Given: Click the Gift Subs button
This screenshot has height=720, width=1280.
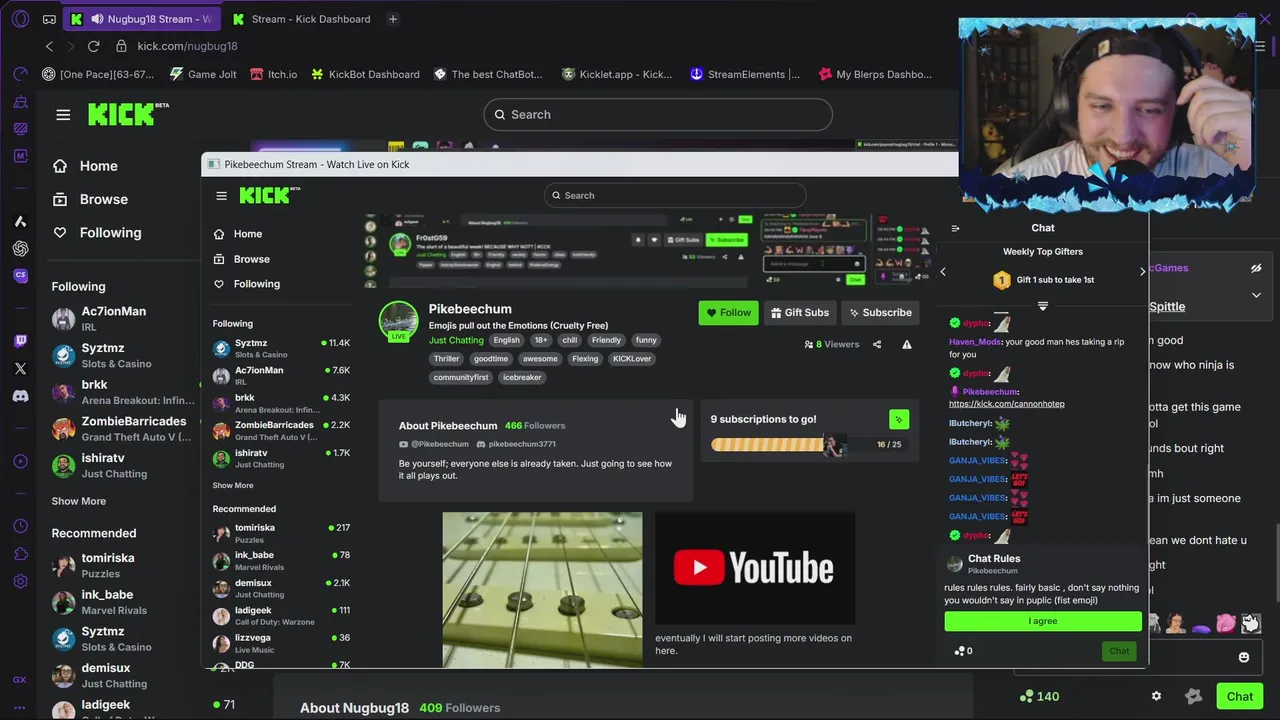Looking at the screenshot, I should click(800, 313).
